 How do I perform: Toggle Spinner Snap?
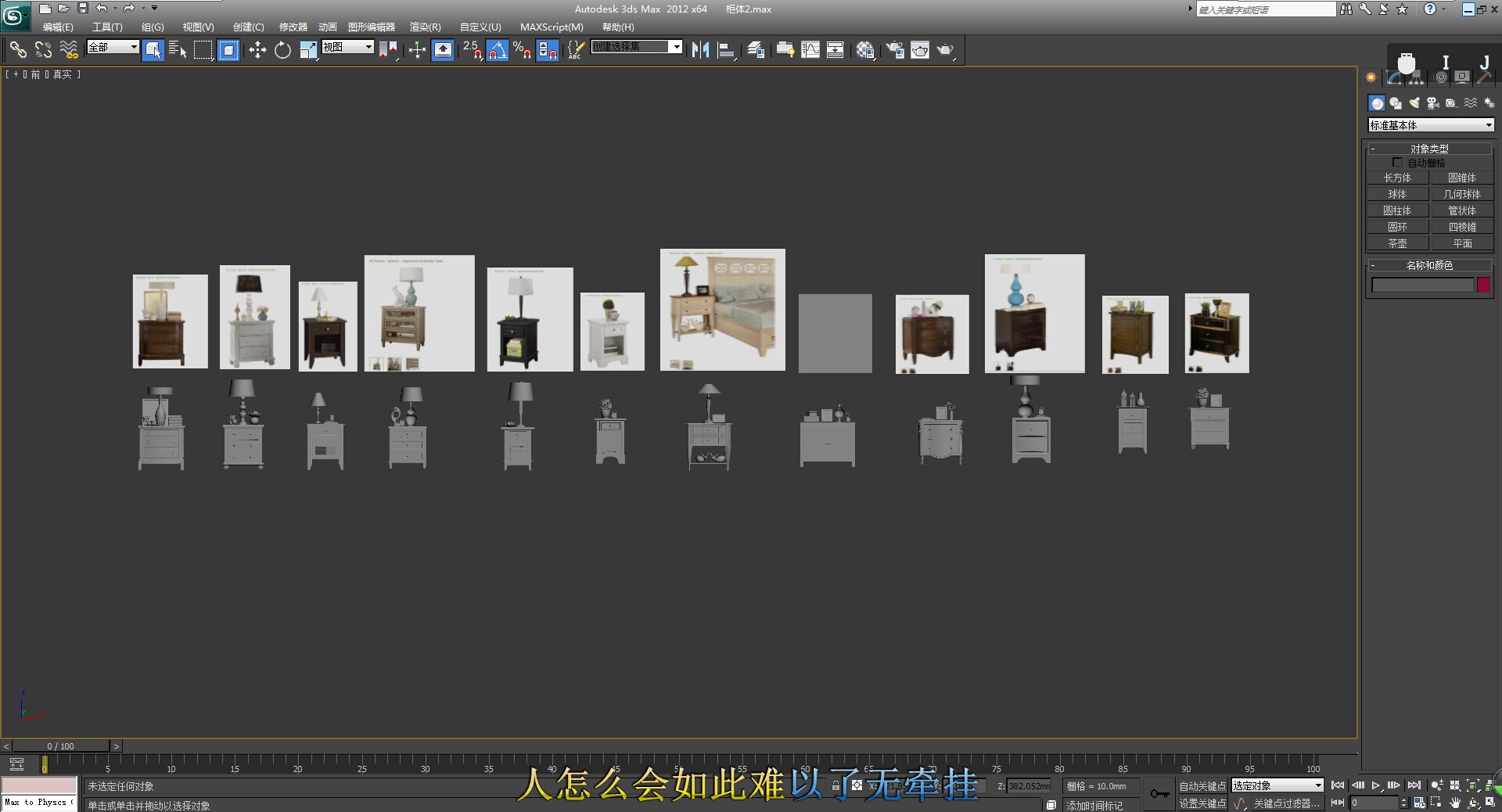pyautogui.click(x=548, y=50)
